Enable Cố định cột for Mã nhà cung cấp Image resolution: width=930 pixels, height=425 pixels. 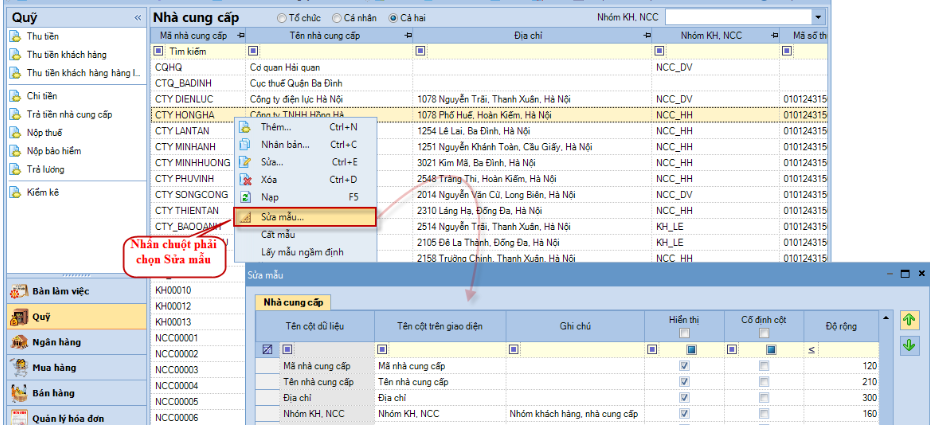(764, 366)
